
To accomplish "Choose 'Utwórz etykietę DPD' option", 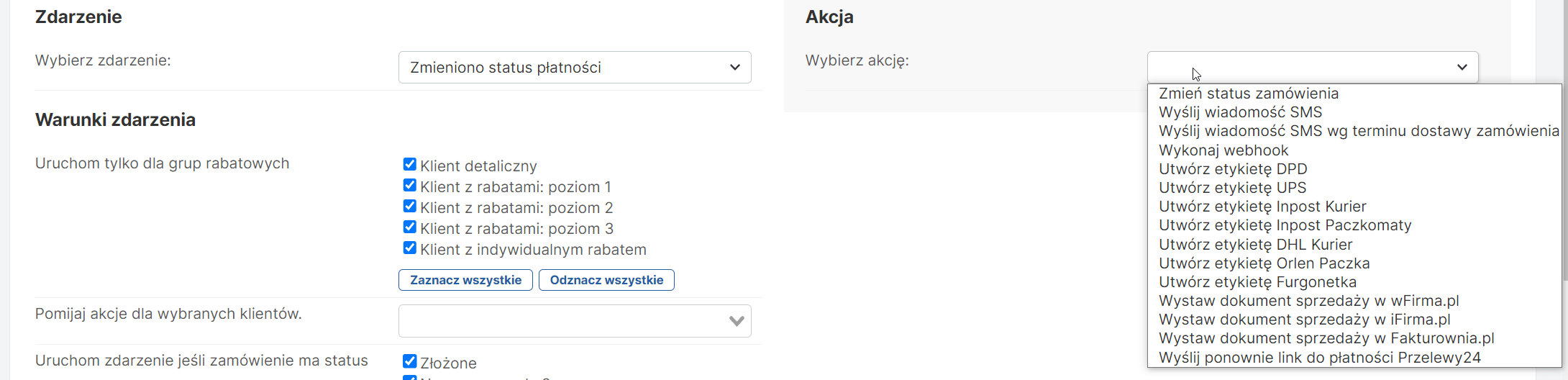I will pos(1232,169).
